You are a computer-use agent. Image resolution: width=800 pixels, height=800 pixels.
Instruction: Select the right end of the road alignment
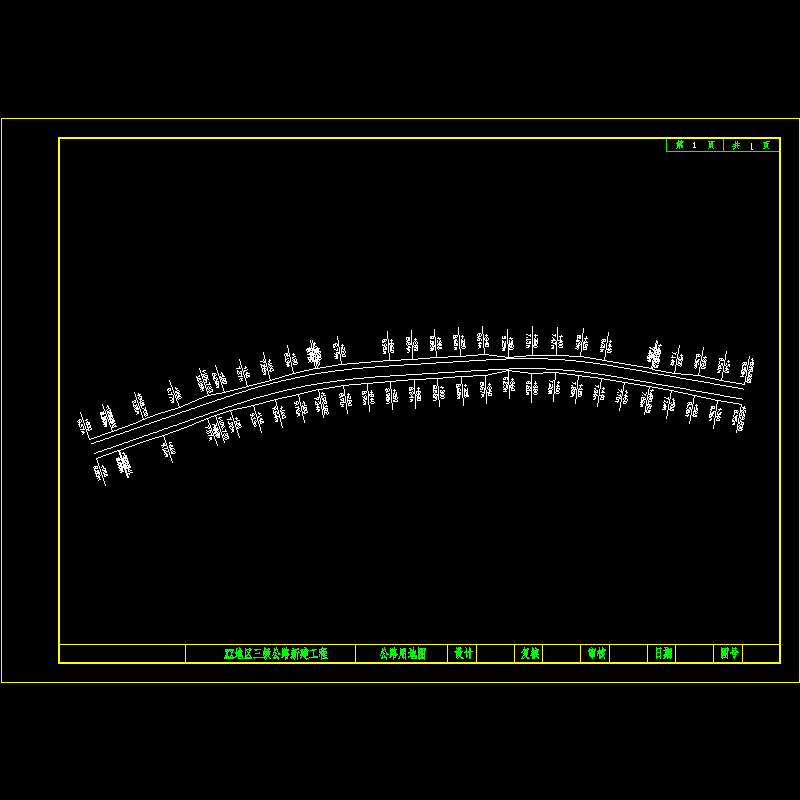(743, 391)
